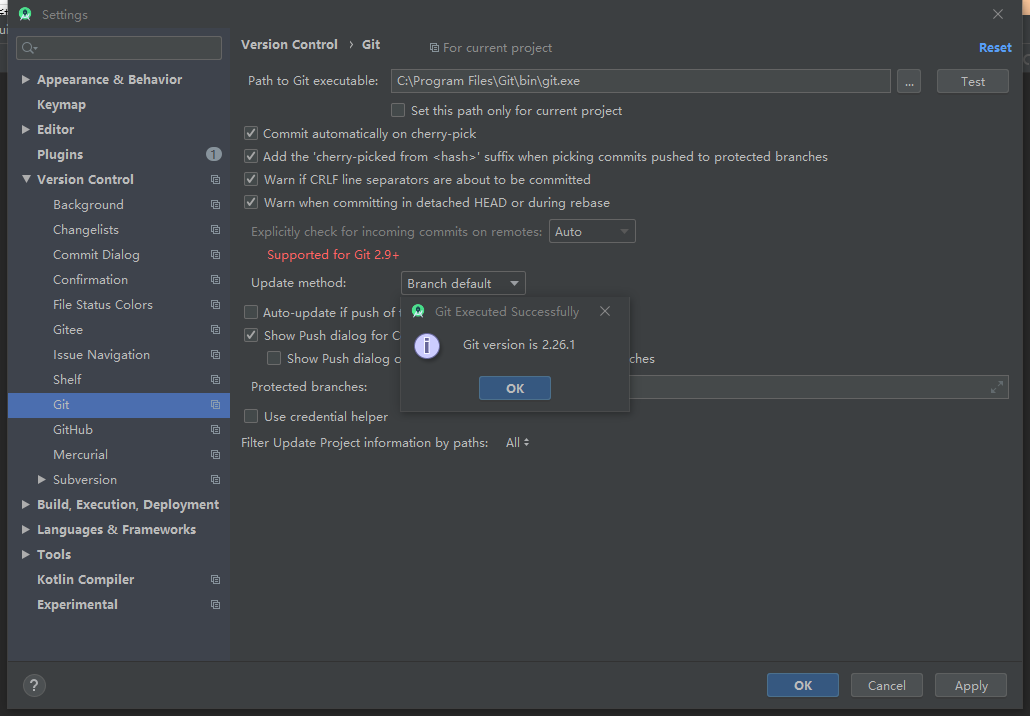
Task: Expand Appearance & Behavior section
Action: 25,79
